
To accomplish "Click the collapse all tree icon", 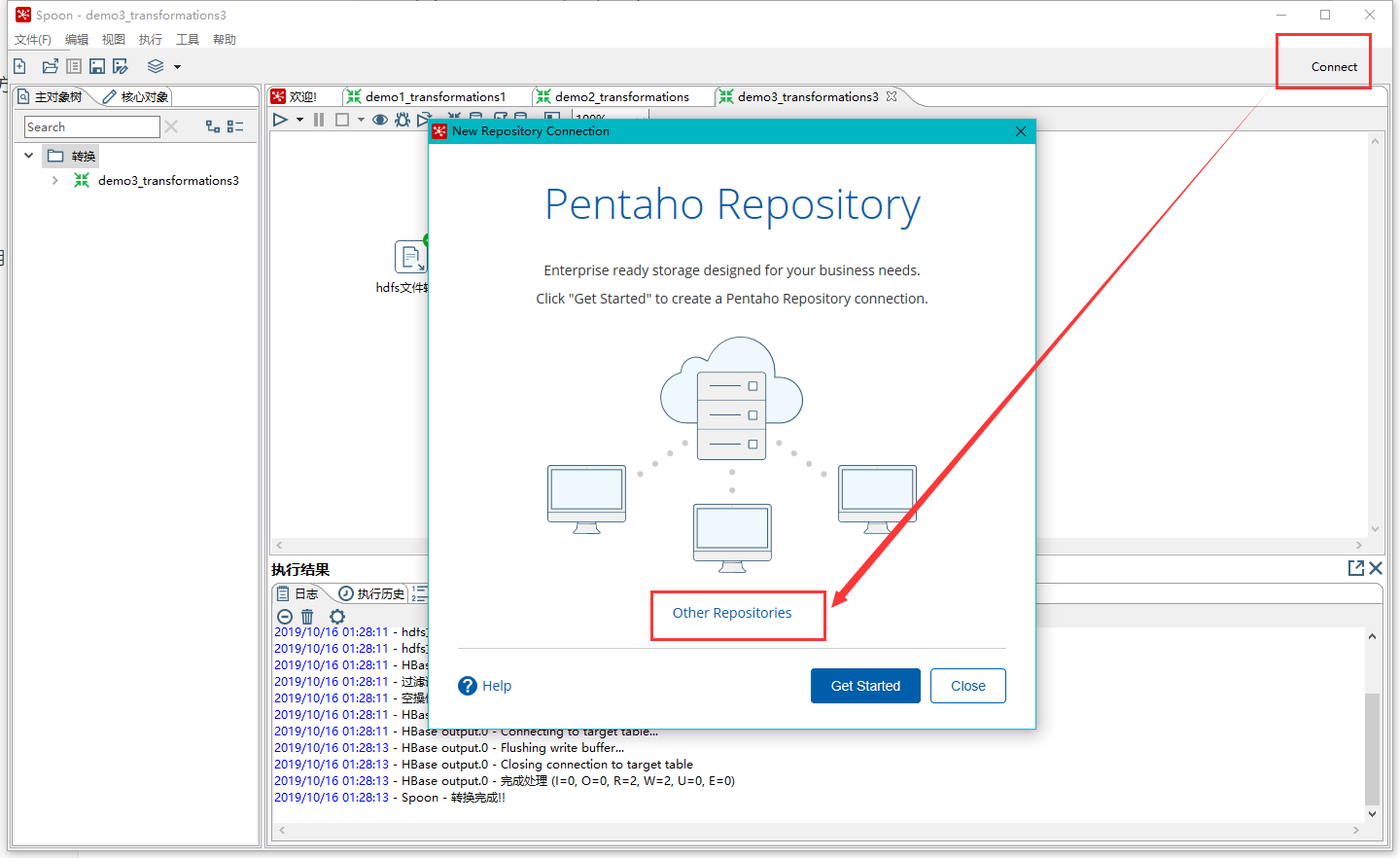I will [235, 126].
